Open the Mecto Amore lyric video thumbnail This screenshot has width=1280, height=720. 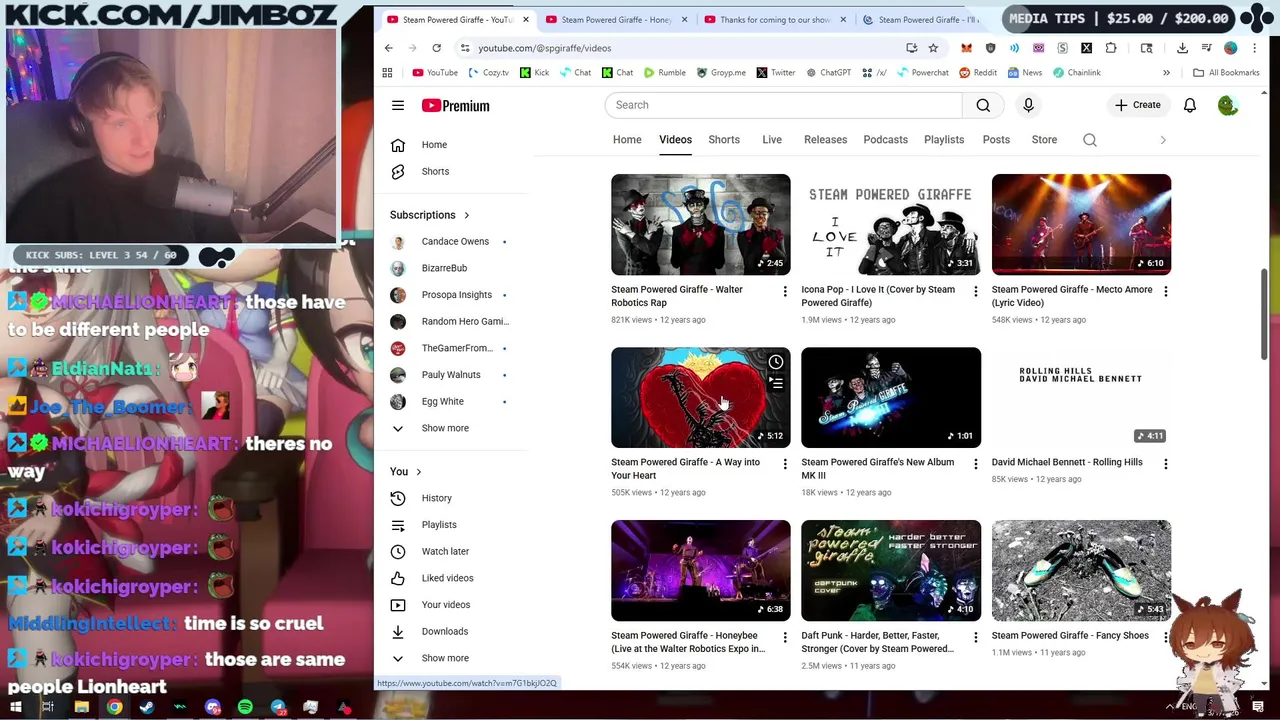click(1081, 224)
